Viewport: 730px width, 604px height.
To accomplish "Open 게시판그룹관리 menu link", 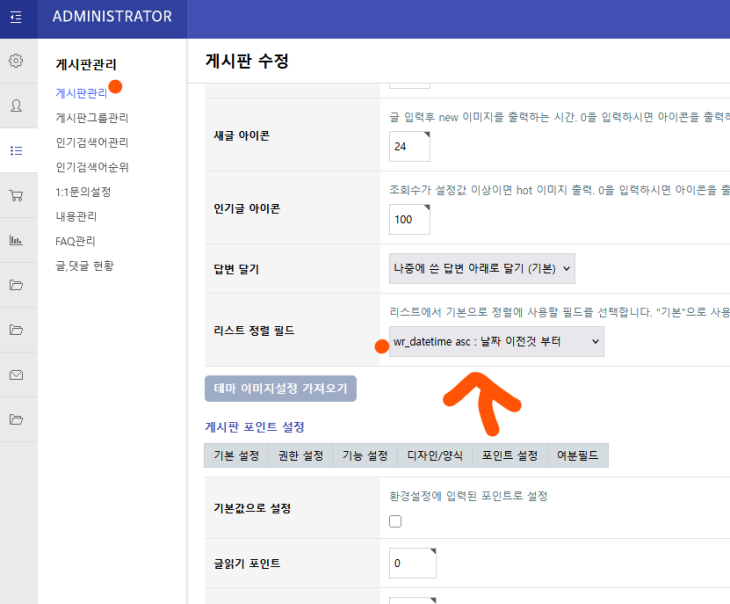I will click(92, 118).
